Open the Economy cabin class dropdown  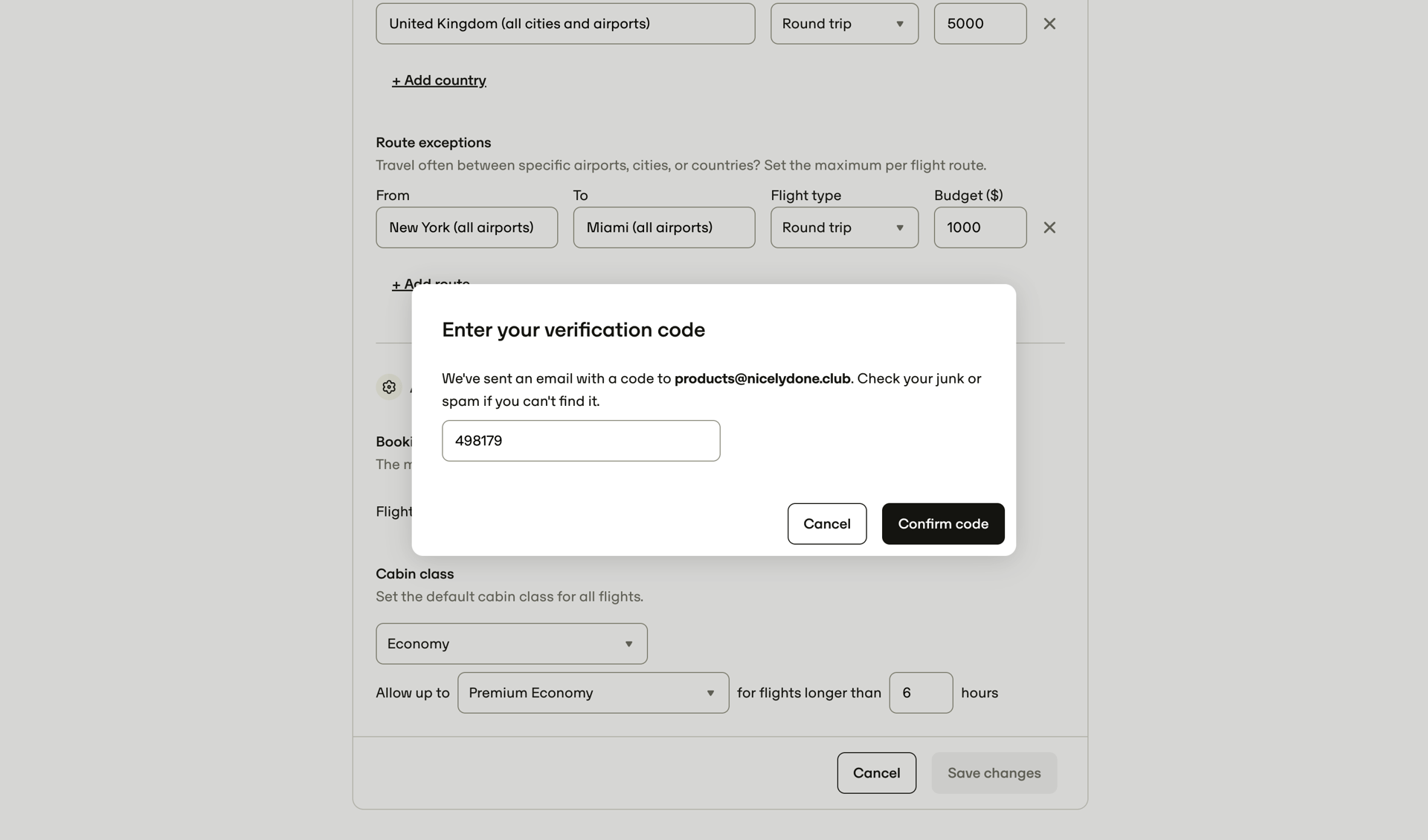[511, 643]
